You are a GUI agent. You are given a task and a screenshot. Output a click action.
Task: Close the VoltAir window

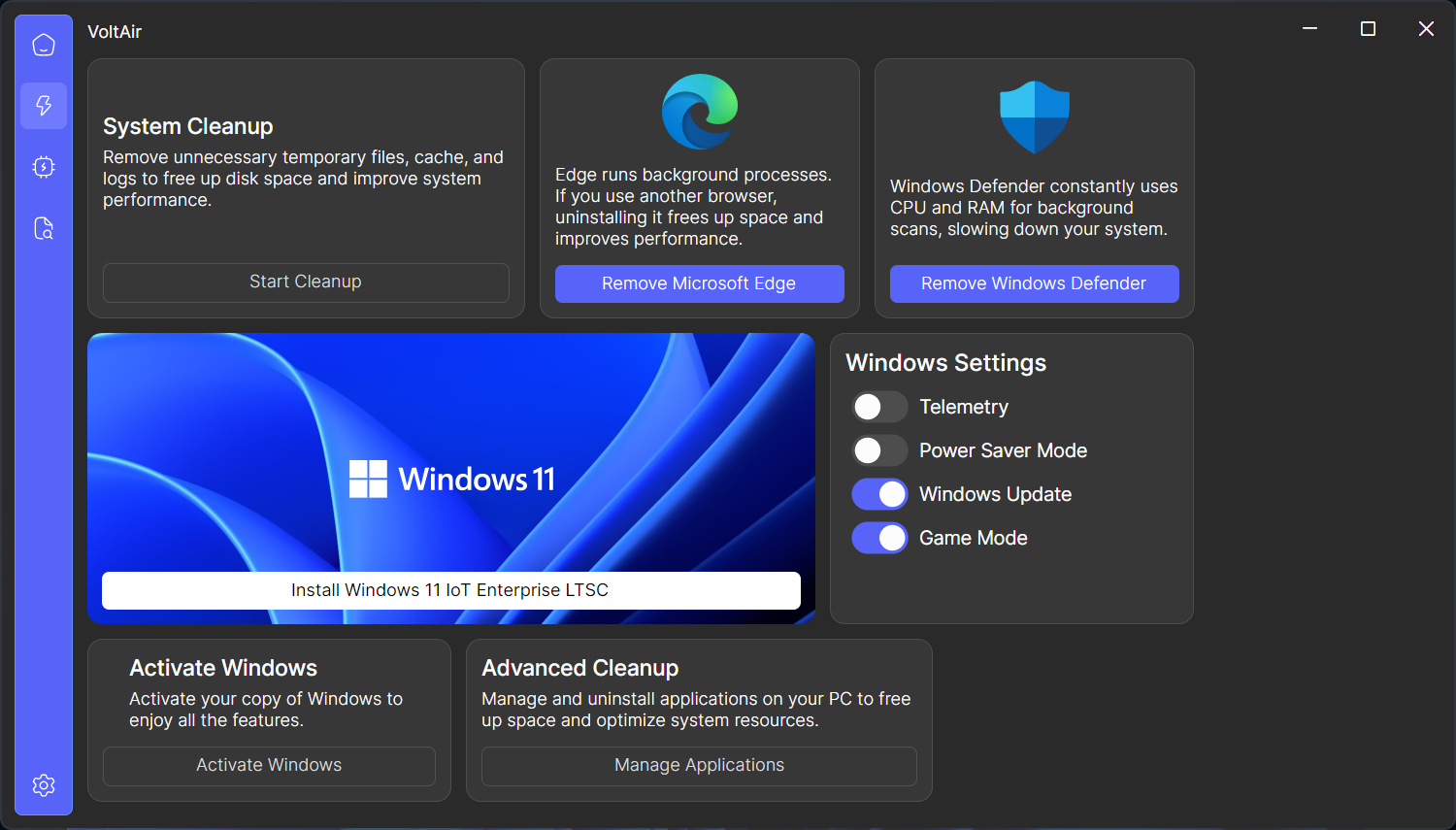(1426, 29)
